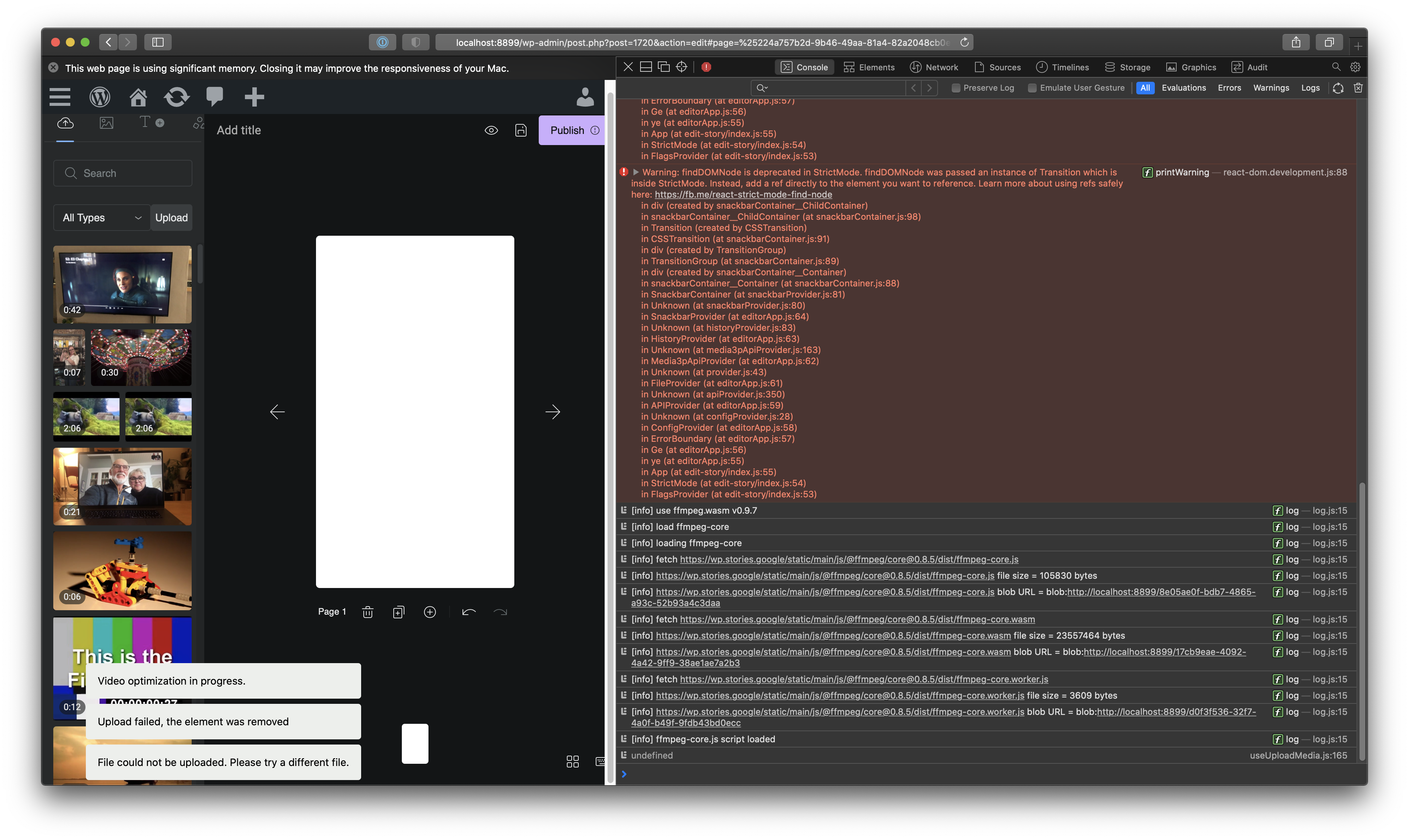Click the console filter search field
Viewport: 1409px width, 840px height.
(x=828, y=88)
